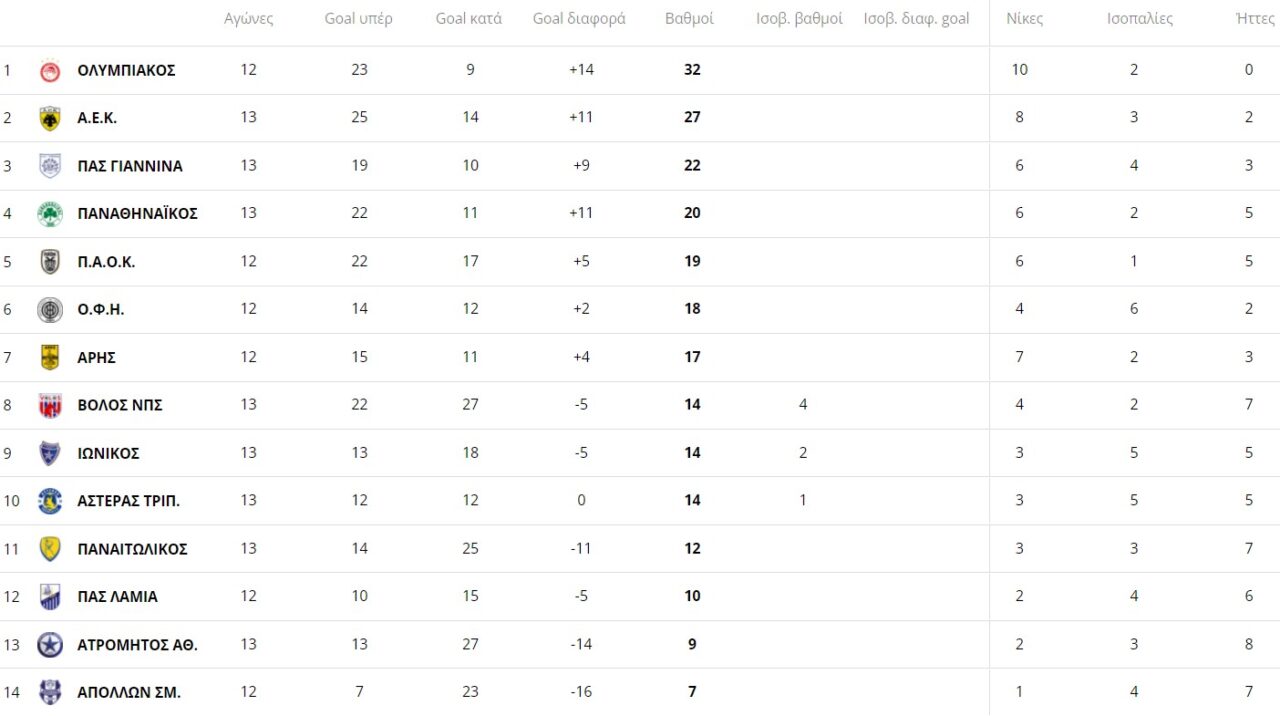Click the ΙΩΝΙΚΟΣ team crest icon

click(50, 453)
